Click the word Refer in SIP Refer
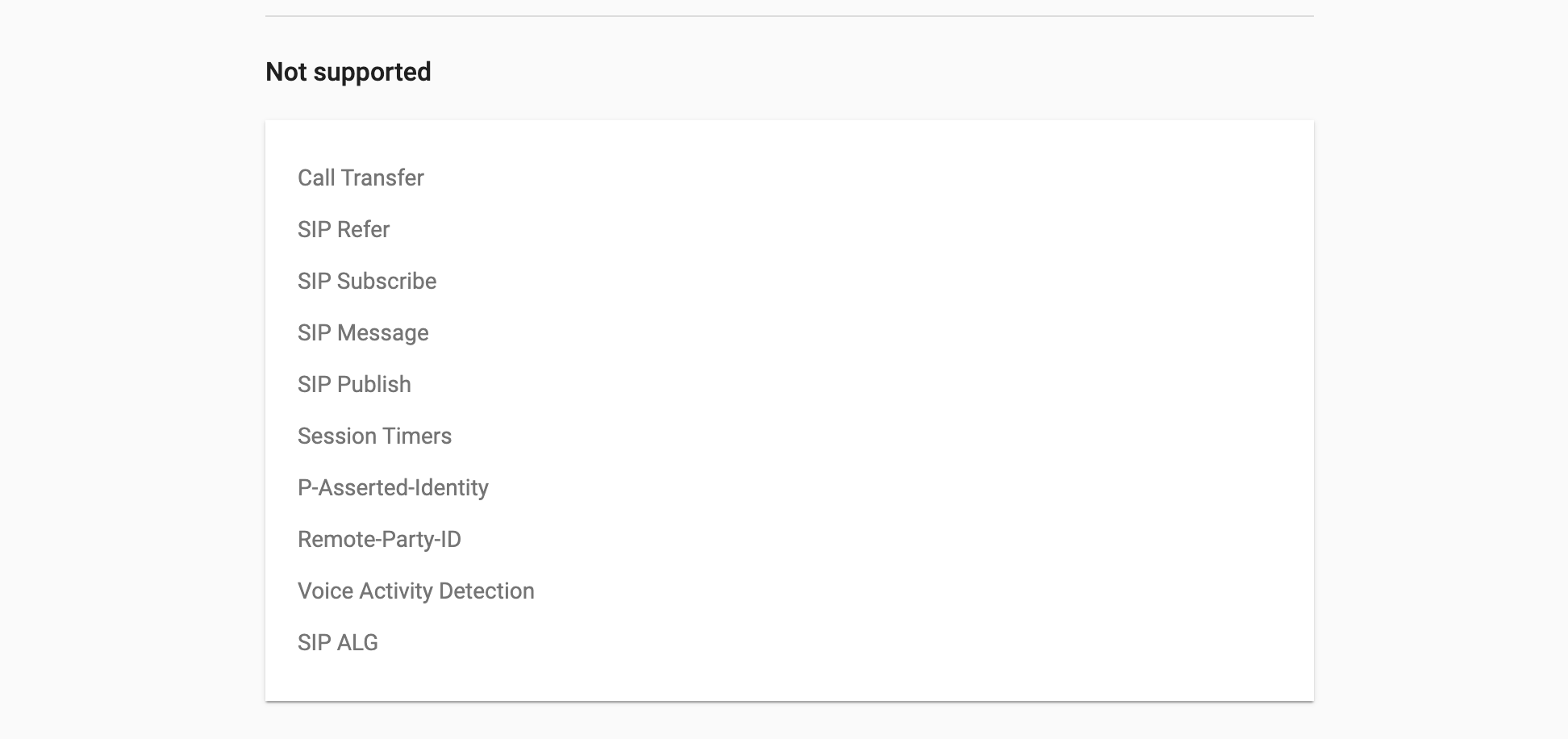Viewport: 1568px width, 739px height. click(363, 229)
